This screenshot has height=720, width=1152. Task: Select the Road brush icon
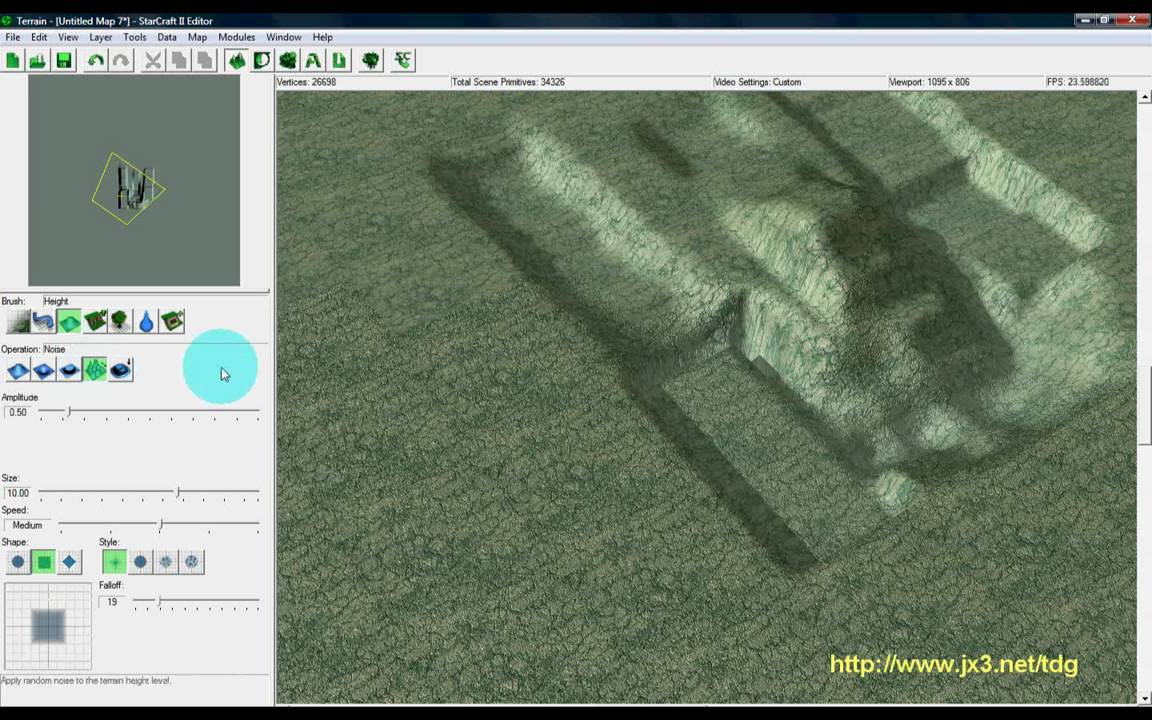pos(43,321)
